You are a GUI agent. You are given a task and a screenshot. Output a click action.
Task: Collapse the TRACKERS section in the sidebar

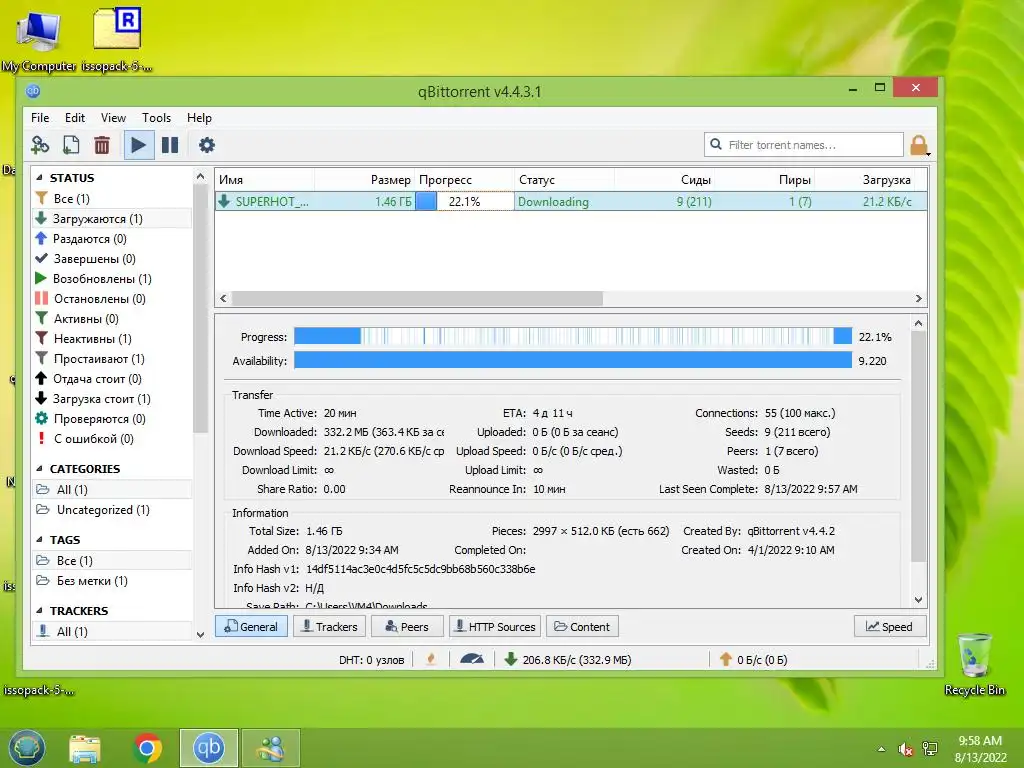(x=39, y=611)
